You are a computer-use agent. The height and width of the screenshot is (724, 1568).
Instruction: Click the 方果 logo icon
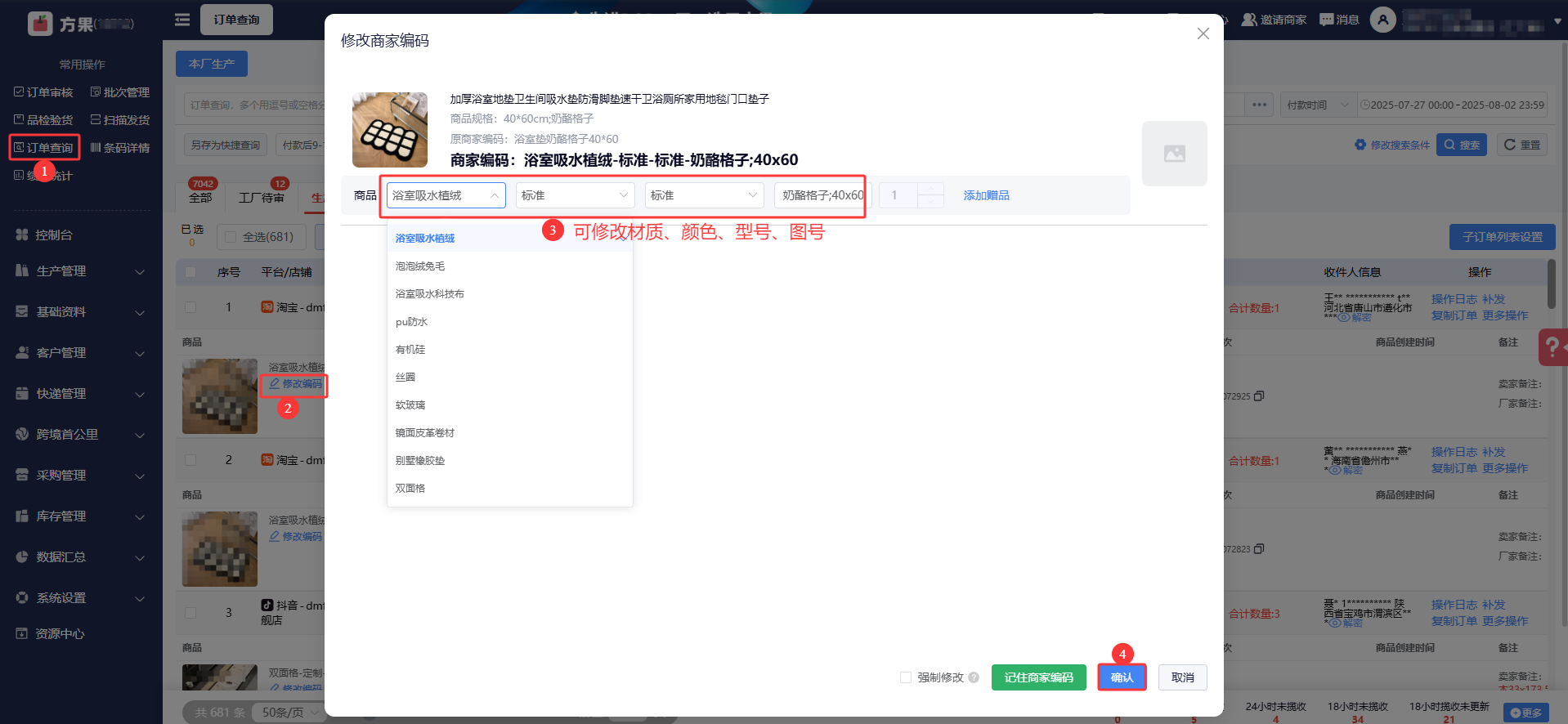(x=40, y=24)
